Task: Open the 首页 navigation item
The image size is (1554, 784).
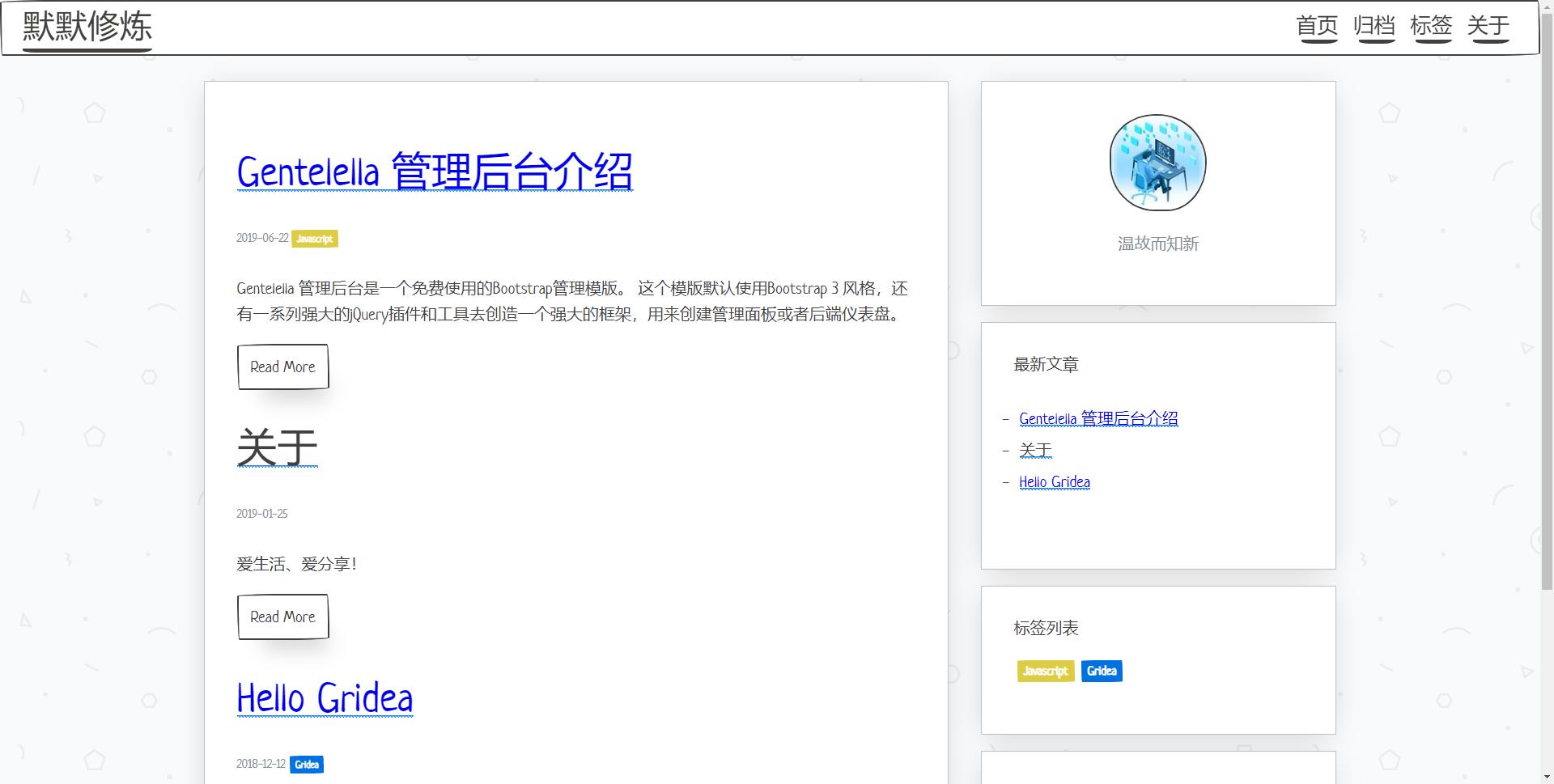Action: click(x=1318, y=25)
